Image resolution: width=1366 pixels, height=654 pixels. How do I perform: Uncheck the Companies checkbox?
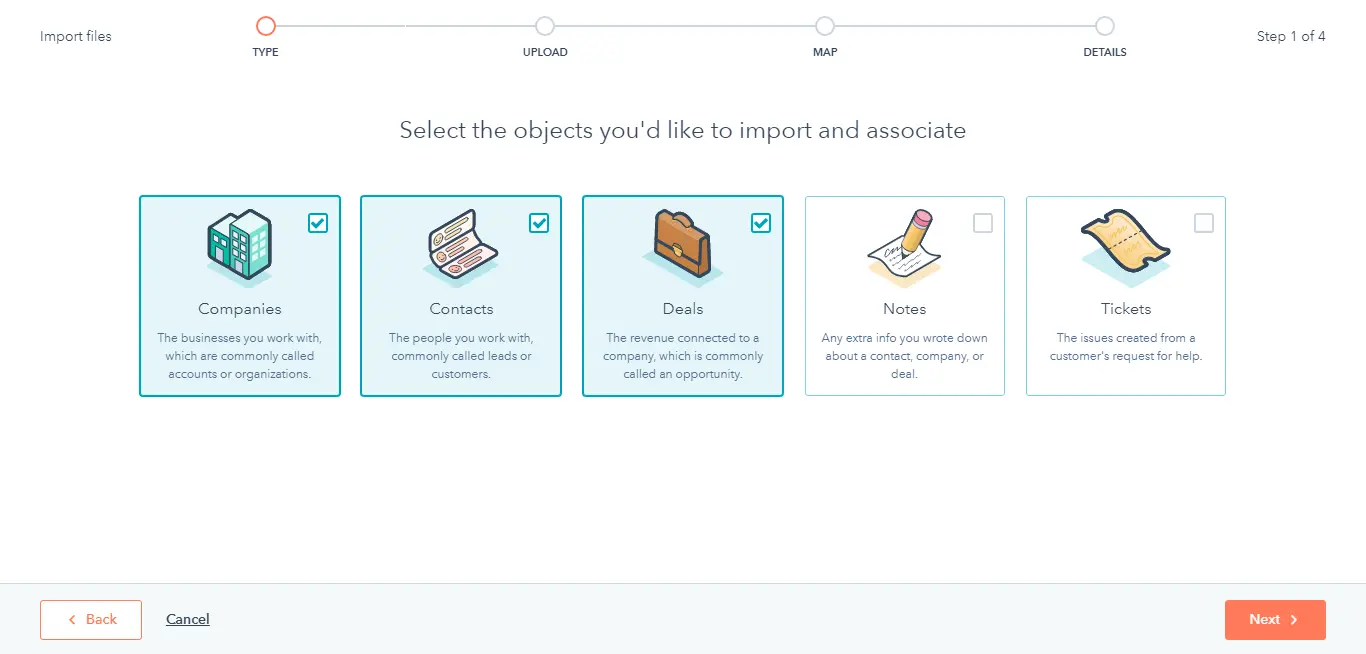coord(318,223)
